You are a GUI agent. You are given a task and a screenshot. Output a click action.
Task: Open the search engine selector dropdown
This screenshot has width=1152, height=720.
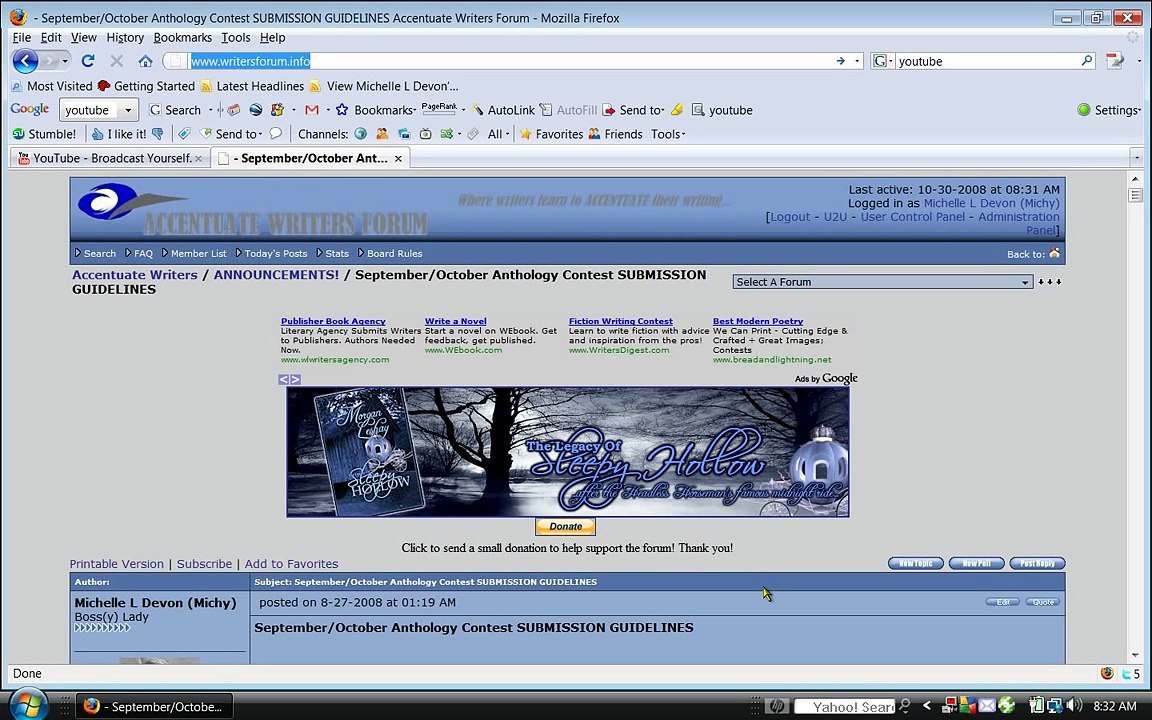click(882, 61)
